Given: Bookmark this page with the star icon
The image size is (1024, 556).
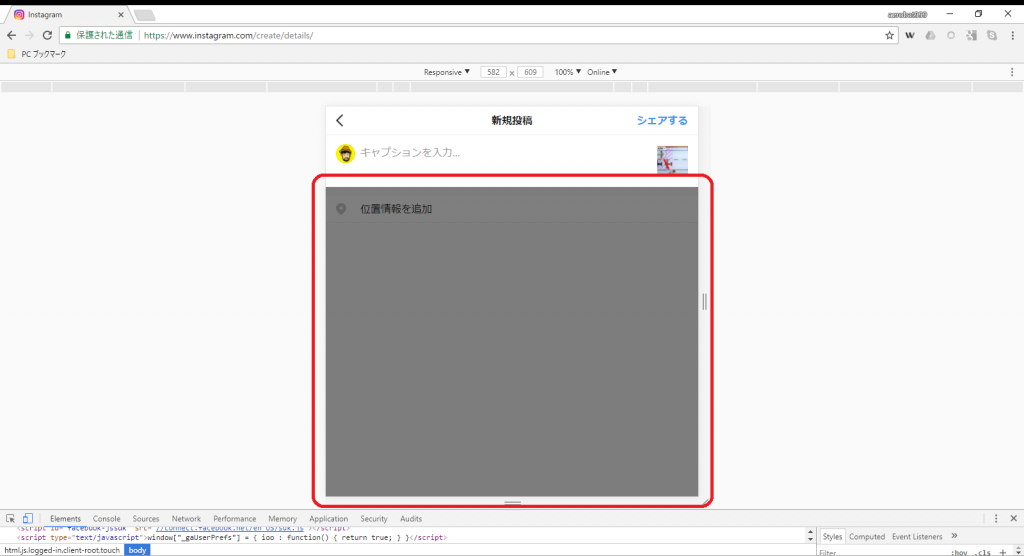Looking at the screenshot, I should (889, 35).
